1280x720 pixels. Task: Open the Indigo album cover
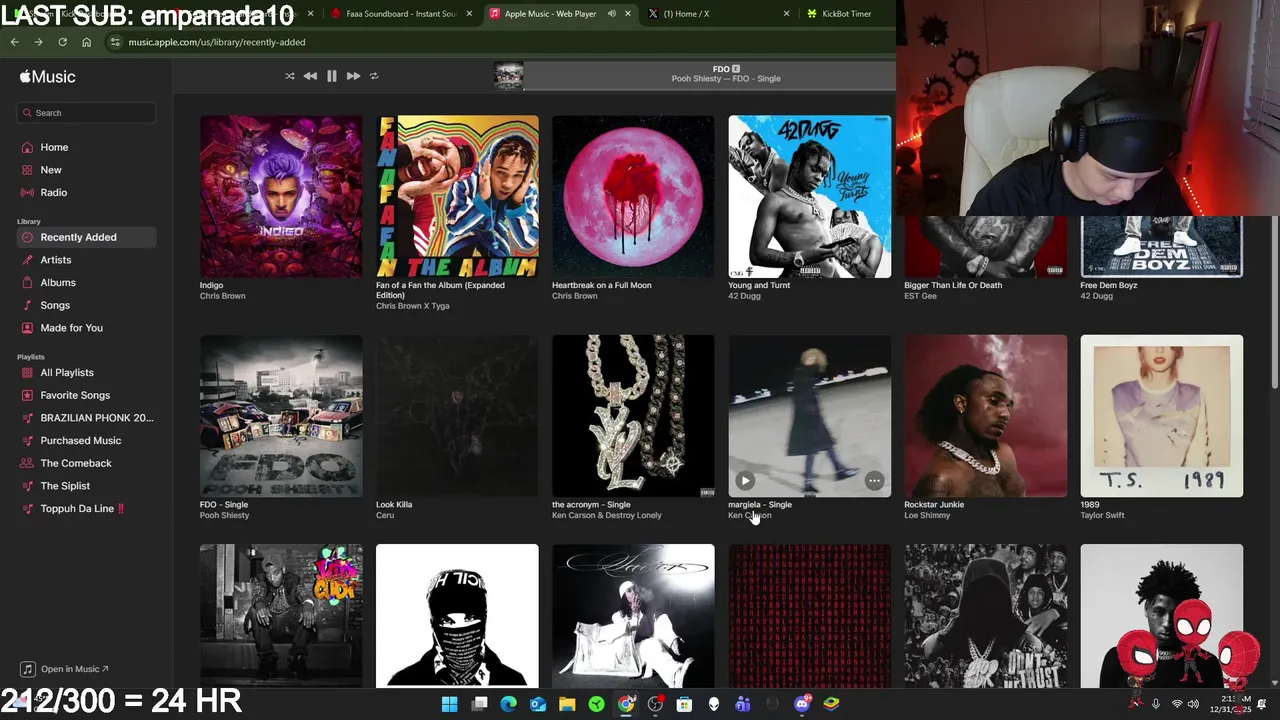tap(281, 196)
